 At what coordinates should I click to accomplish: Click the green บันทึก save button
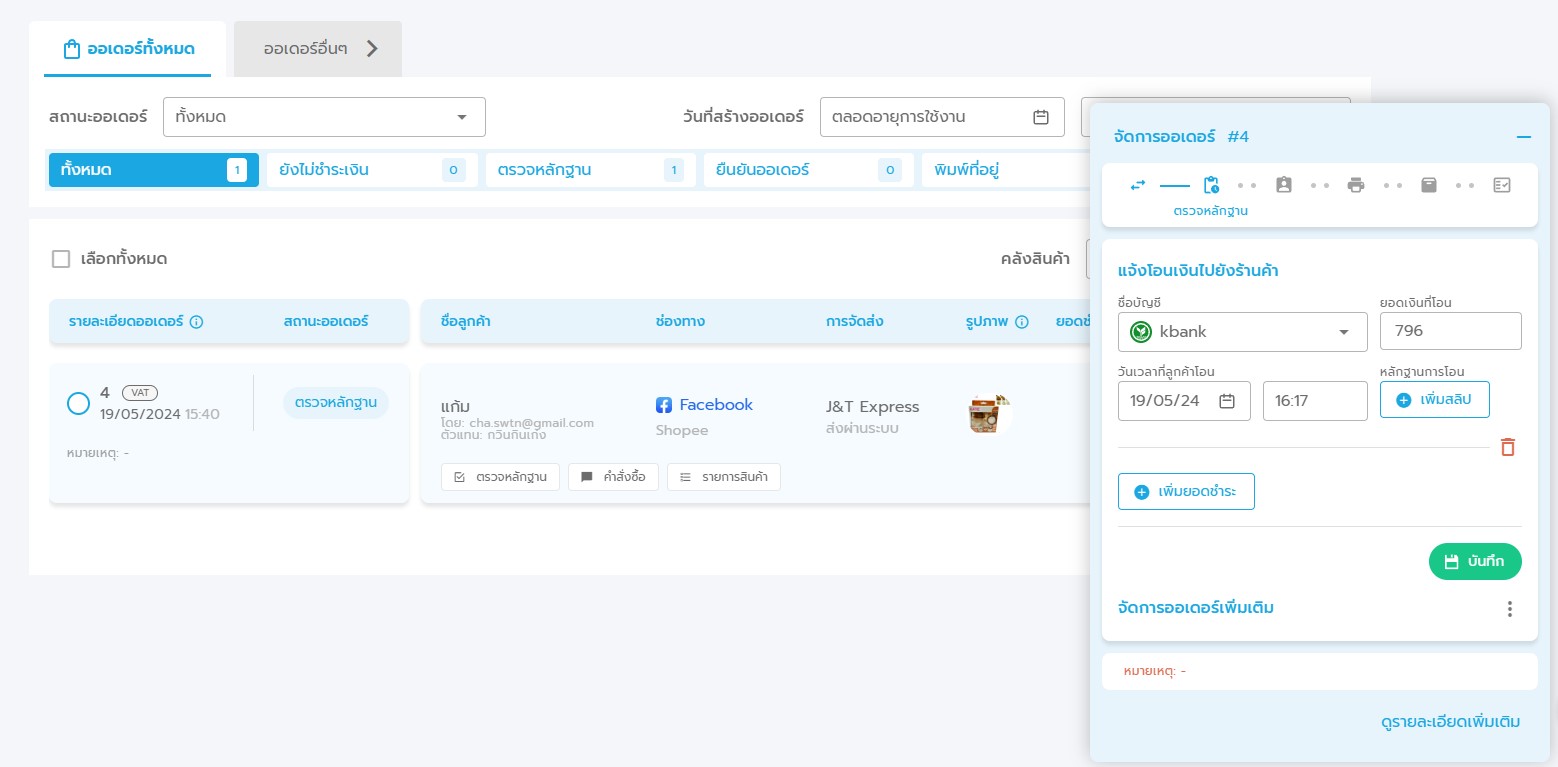pyautogui.click(x=1474, y=561)
